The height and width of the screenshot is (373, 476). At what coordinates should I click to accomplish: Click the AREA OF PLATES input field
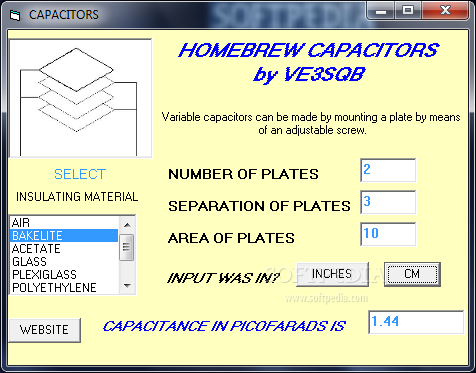tap(388, 234)
